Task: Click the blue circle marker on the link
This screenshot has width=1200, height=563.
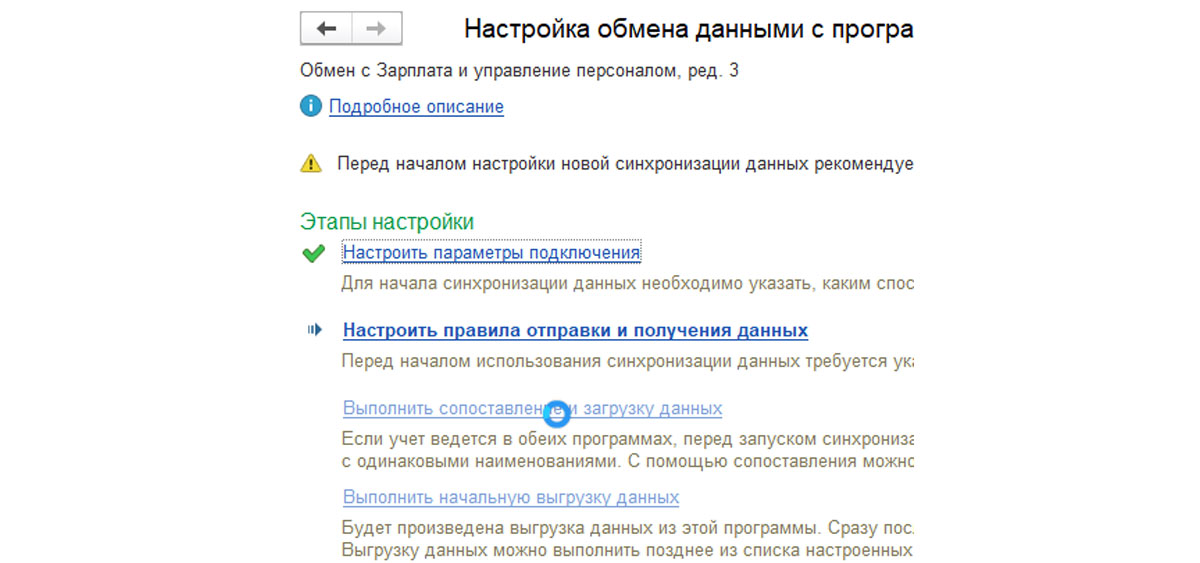Action: pyautogui.click(x=558, y=413)
